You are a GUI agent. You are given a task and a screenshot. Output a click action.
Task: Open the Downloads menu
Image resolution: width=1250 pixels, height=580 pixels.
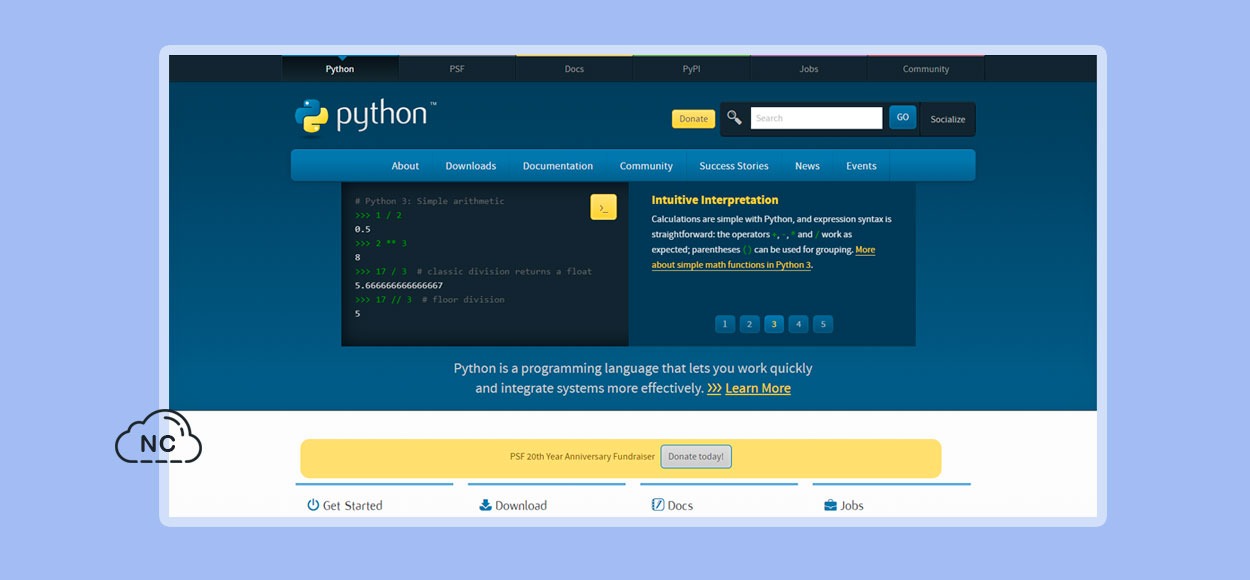[471, 166]
